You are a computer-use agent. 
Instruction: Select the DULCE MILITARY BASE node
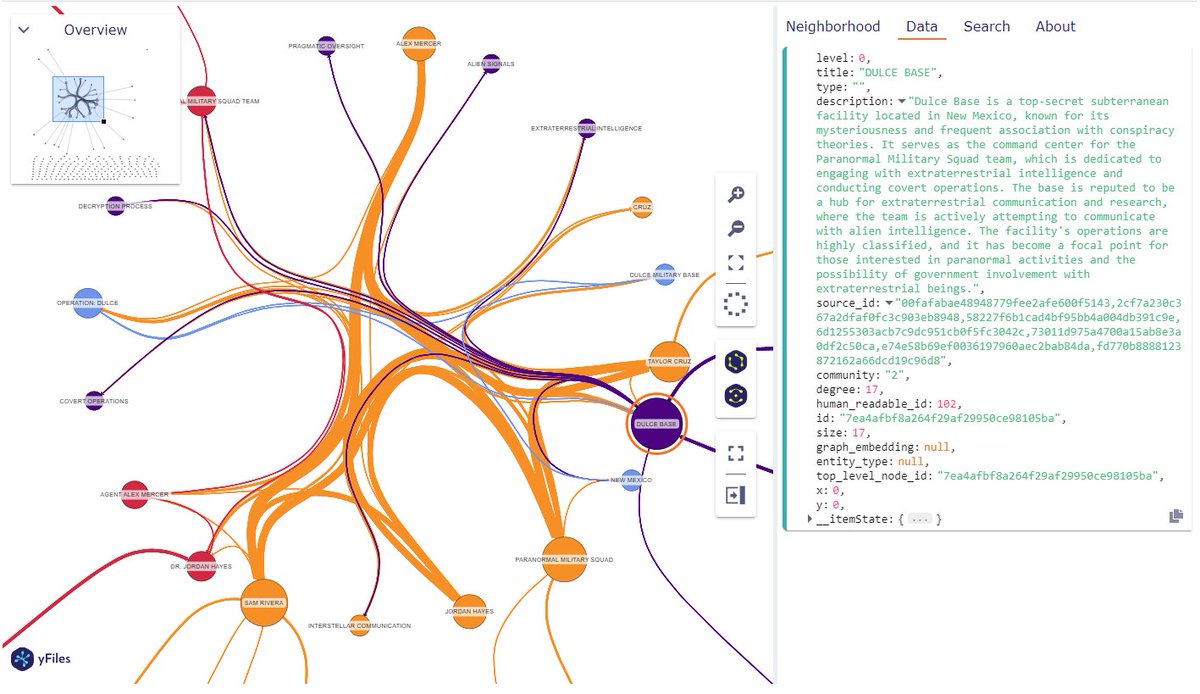664,275
